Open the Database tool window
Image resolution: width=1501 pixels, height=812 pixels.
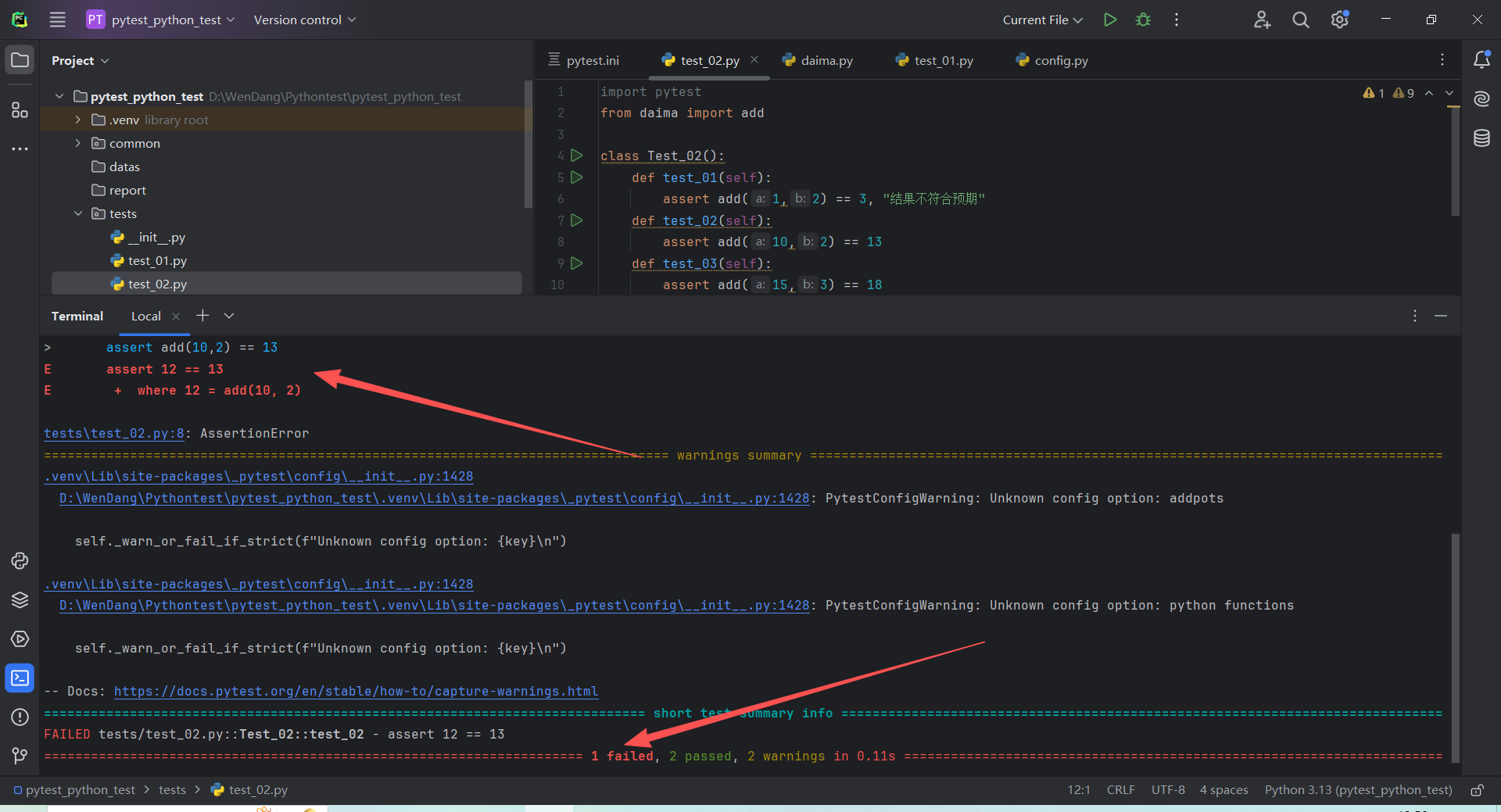[x=1481, y=138]
